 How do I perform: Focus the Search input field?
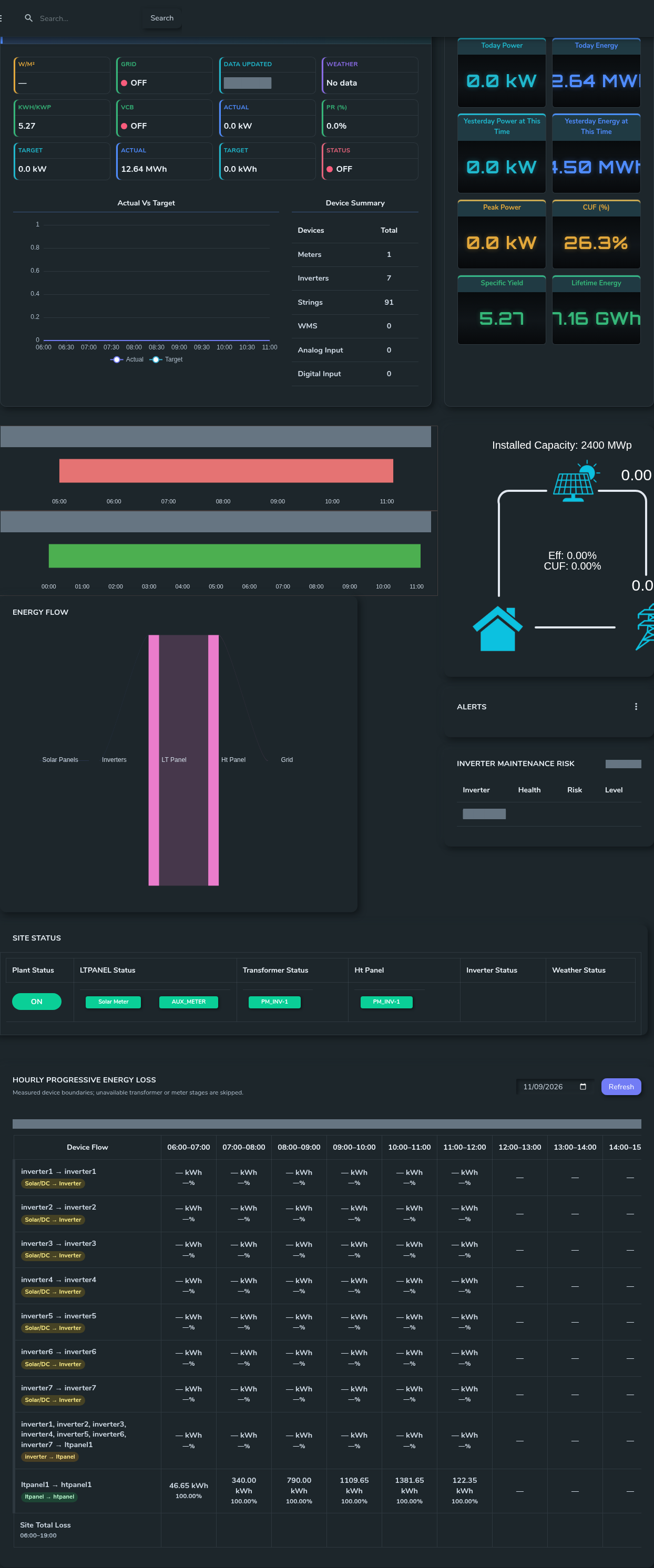pos(85,18)
